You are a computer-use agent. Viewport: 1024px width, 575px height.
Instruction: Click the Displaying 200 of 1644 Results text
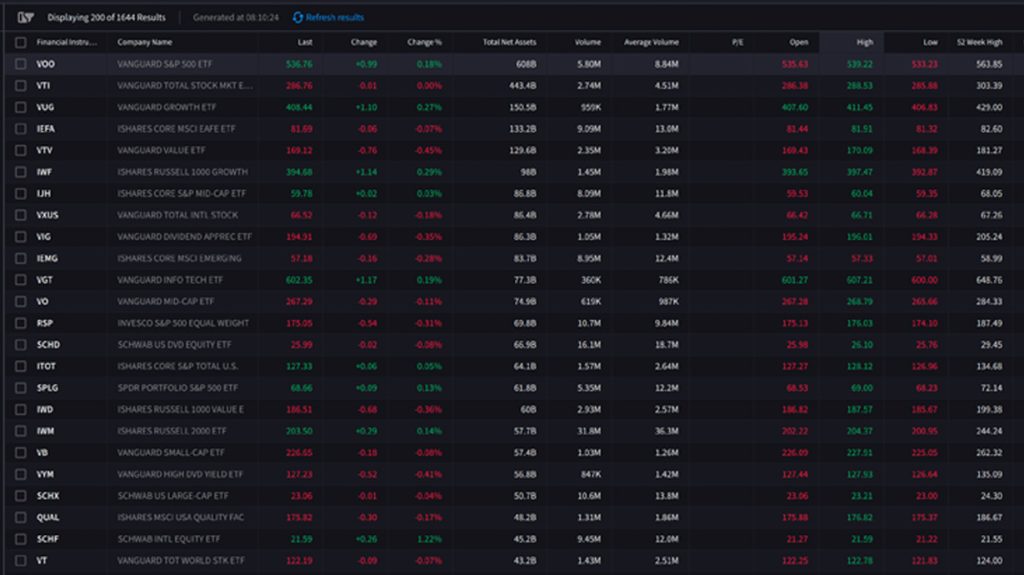pyautogui.click(x=106, y=18)
